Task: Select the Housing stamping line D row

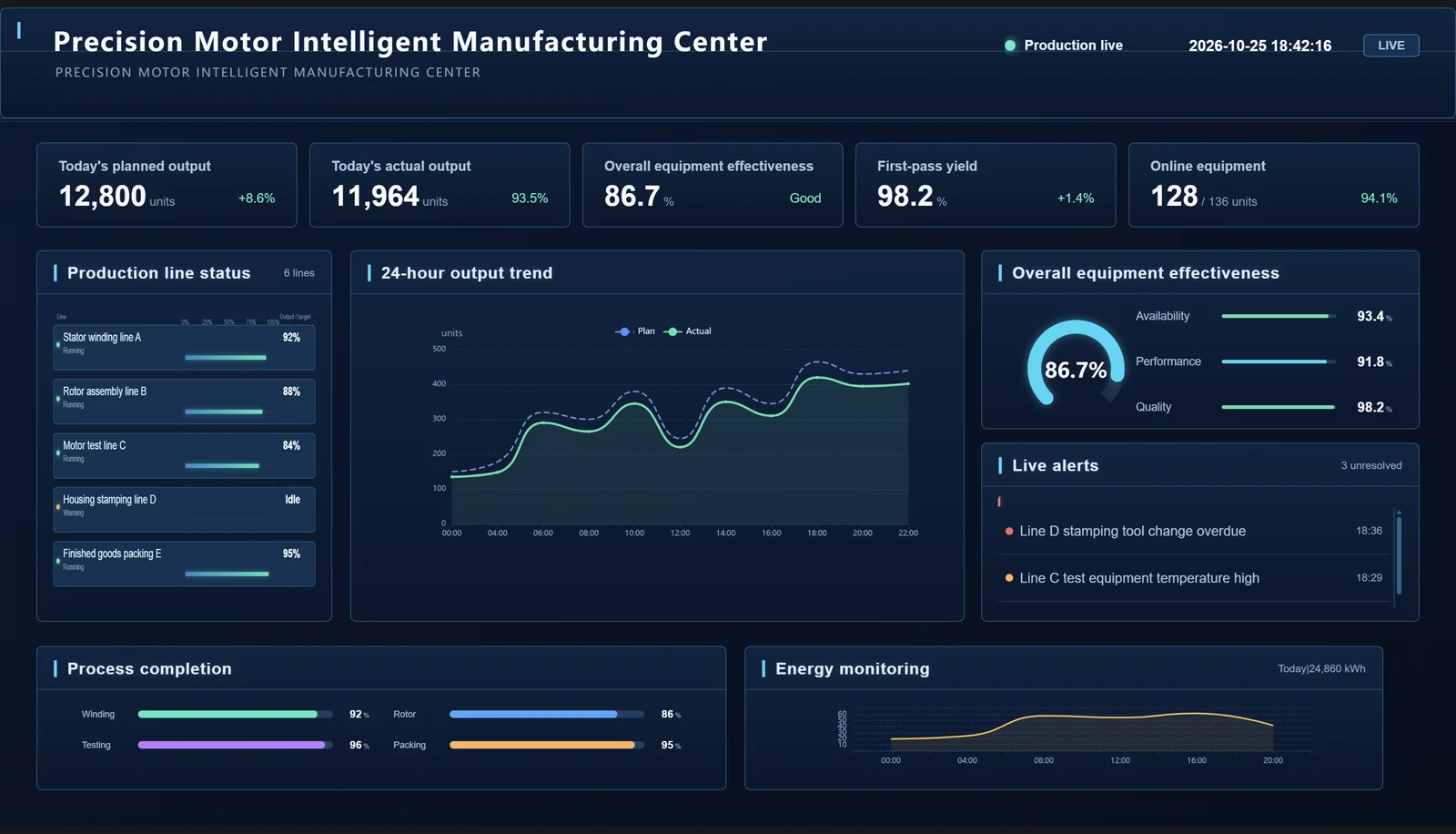Action: [x=184, y=510]
